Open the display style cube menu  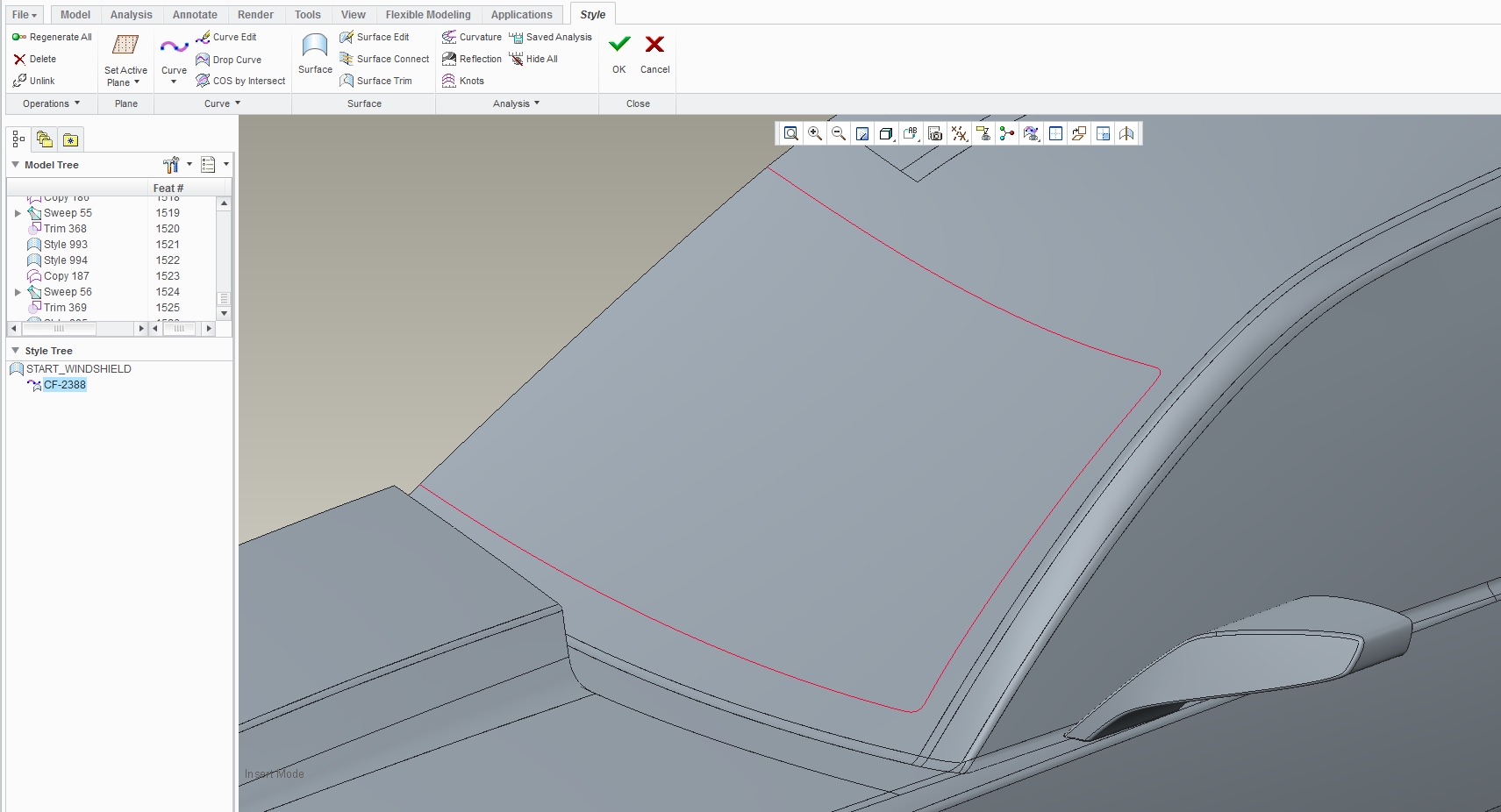point(886,133)
